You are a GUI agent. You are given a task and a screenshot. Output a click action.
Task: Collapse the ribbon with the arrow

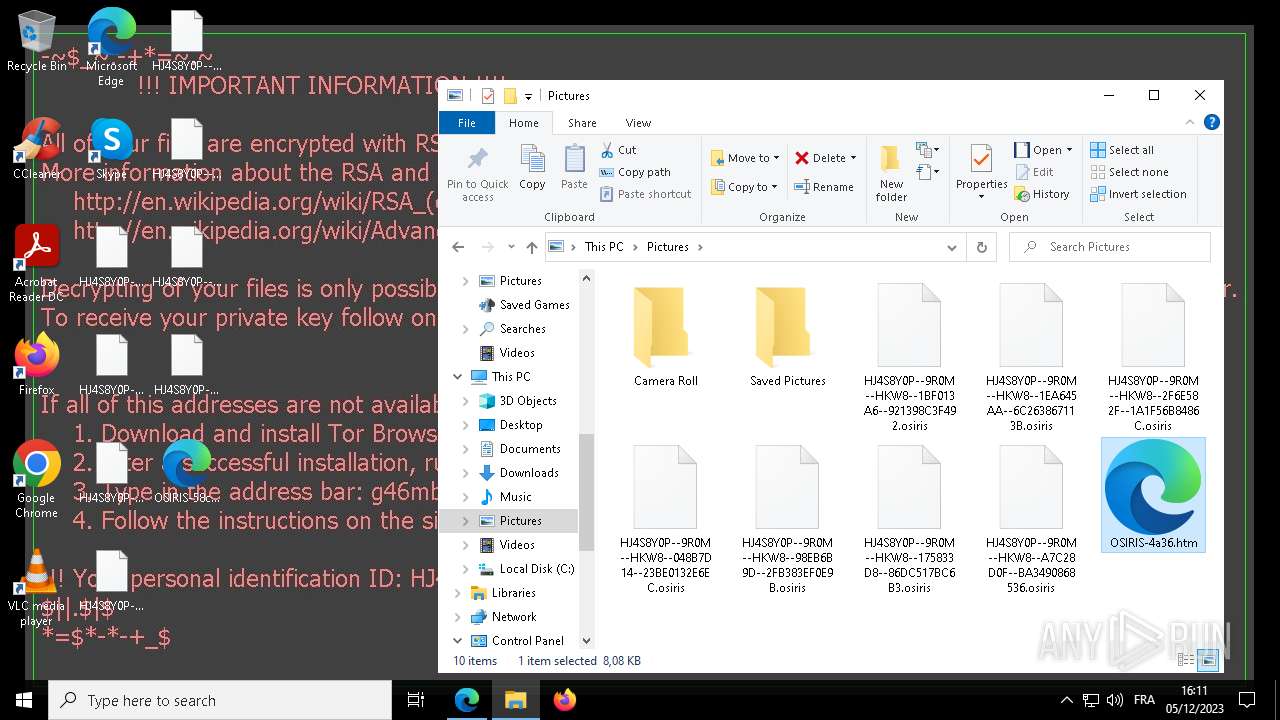coord(1190,123)
